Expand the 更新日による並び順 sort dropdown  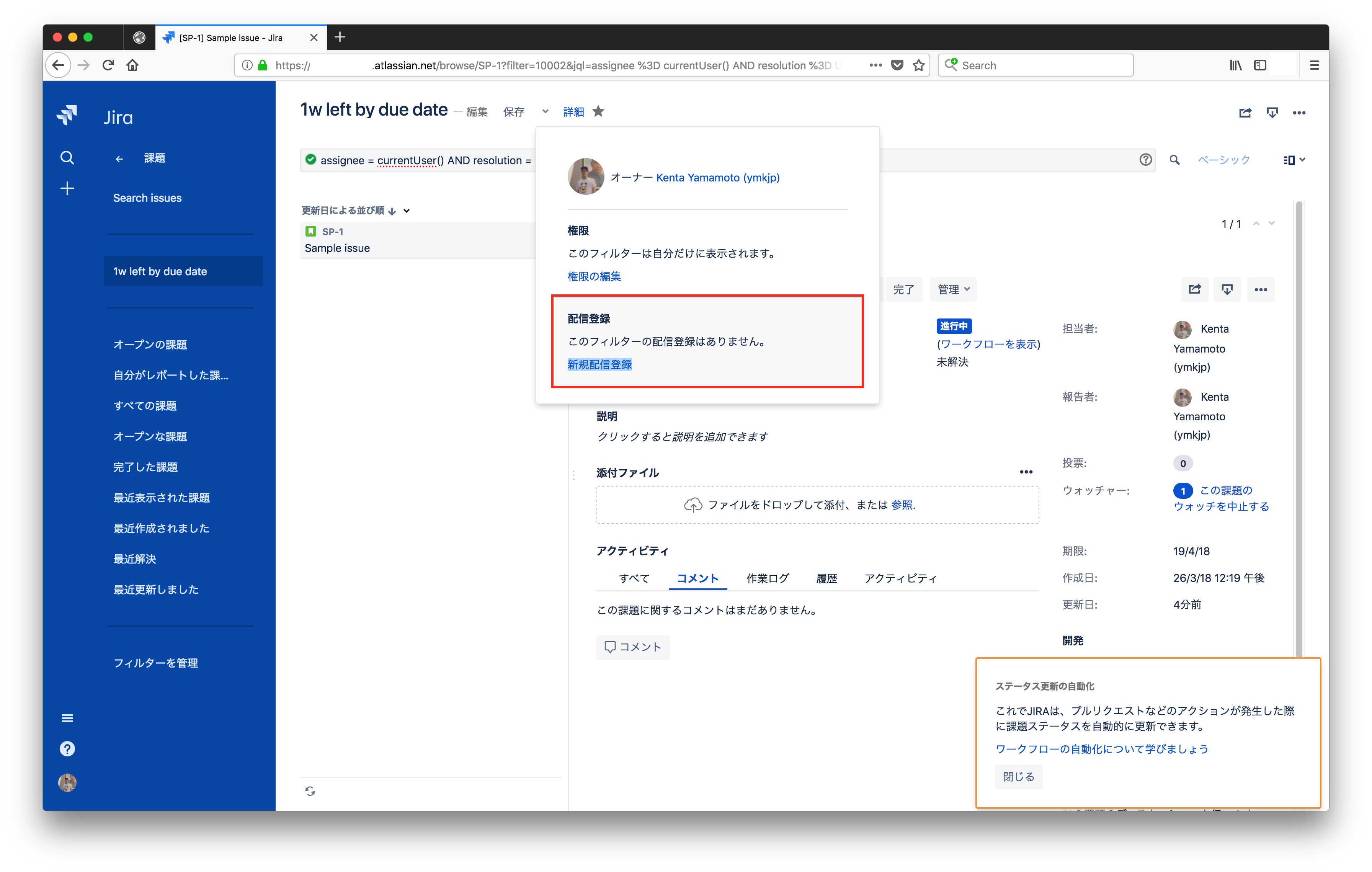point(406,211)
